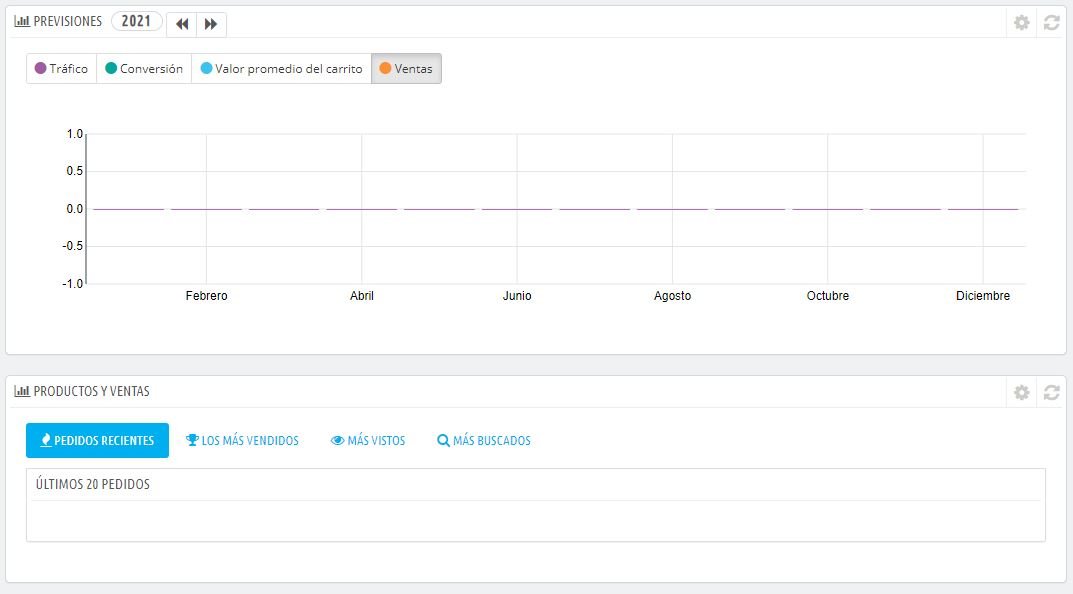This screenshot has height=594, width=1073.
Task: Open Productos y Ventas settings gear
Action: coord(1022,392)
